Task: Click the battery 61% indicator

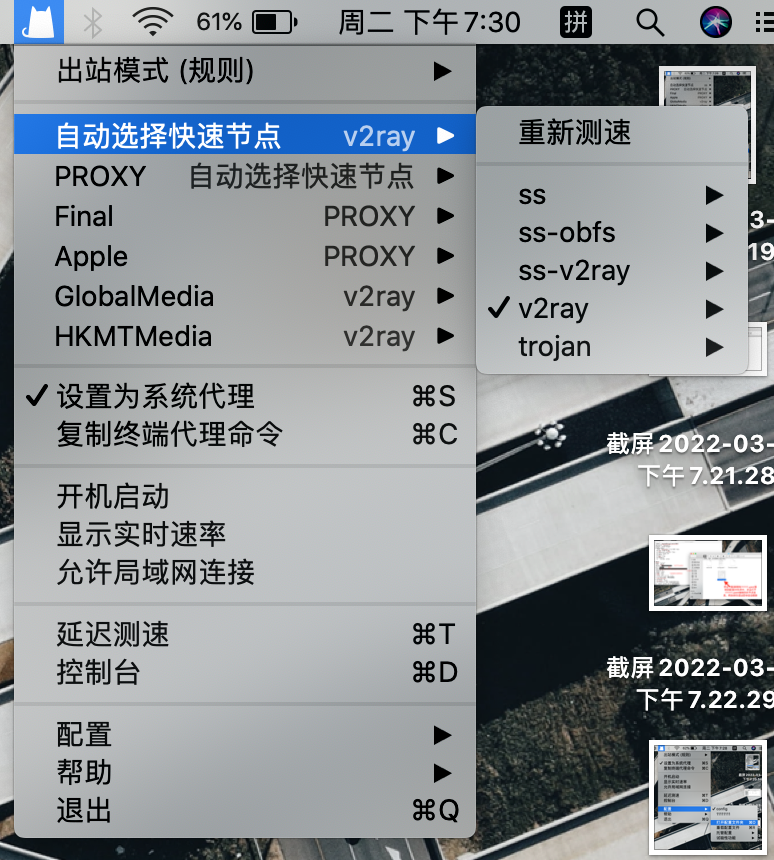Action: point(247,22)
